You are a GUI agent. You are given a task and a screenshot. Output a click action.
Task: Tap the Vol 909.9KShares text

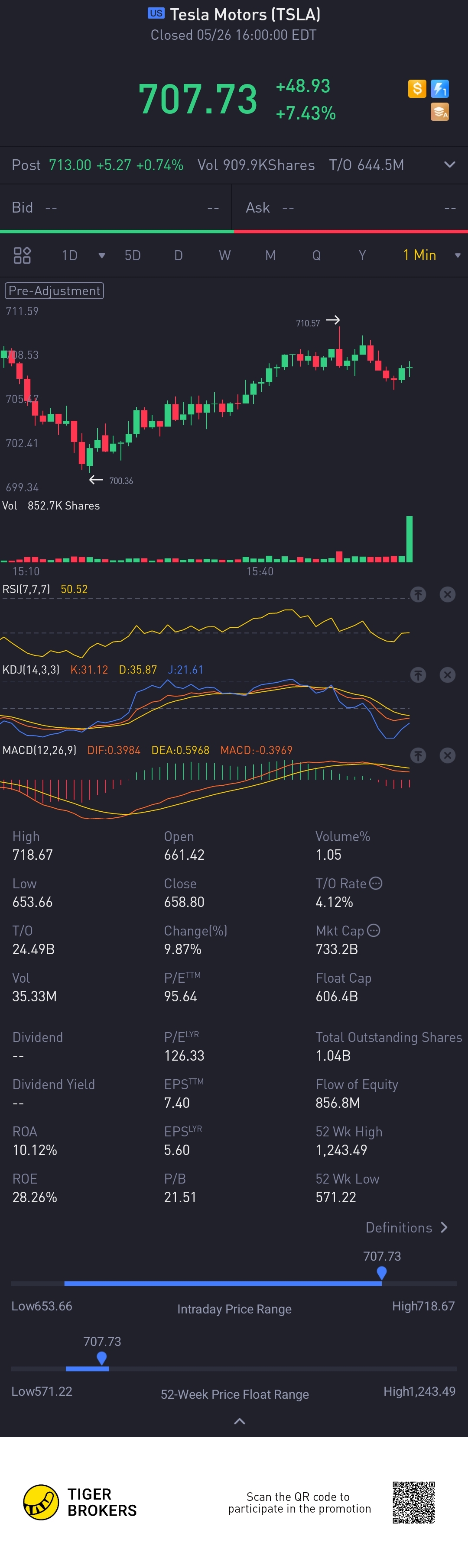[256, 165]
